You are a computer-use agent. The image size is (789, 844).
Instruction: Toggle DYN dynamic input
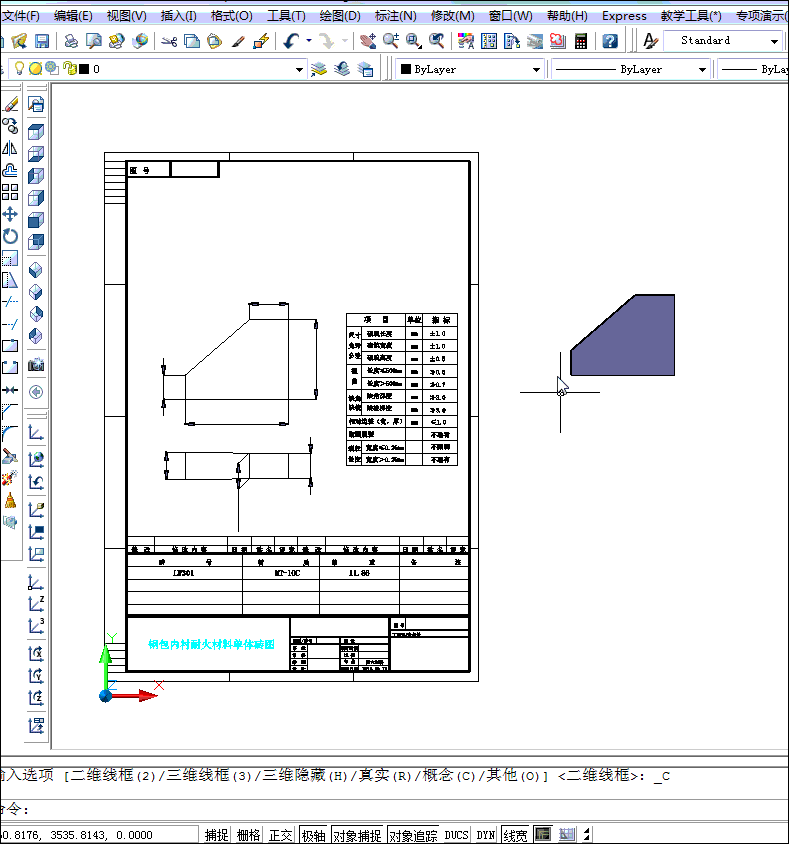486,835
